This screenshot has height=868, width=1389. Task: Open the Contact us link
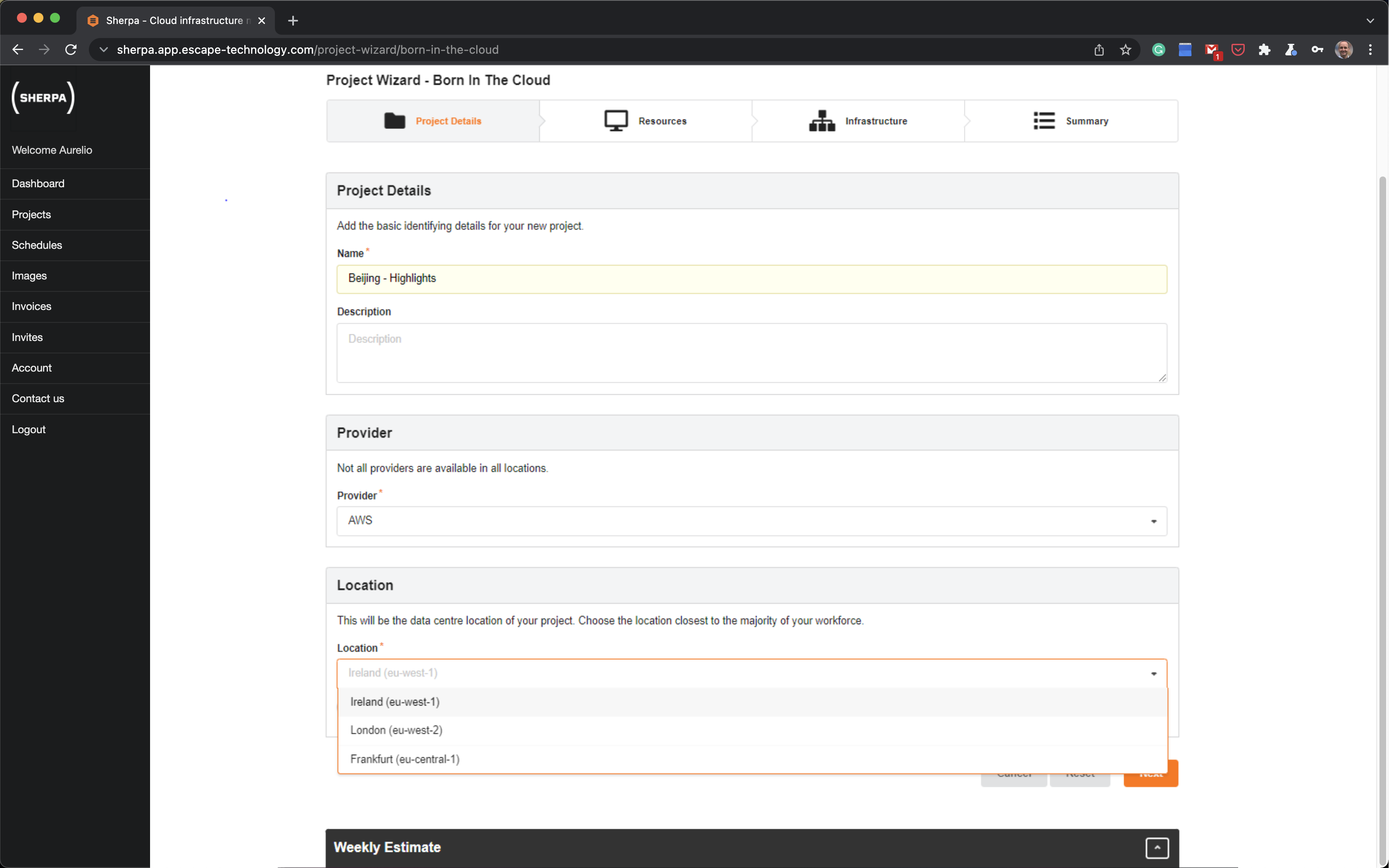pos(38,398)
